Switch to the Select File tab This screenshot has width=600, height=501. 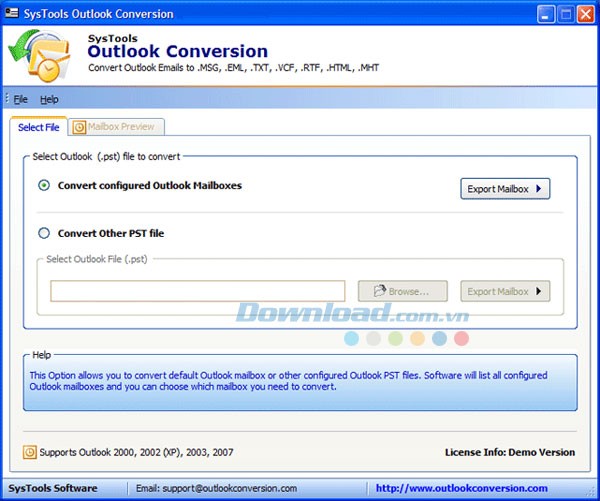click(x=39, y=127)
